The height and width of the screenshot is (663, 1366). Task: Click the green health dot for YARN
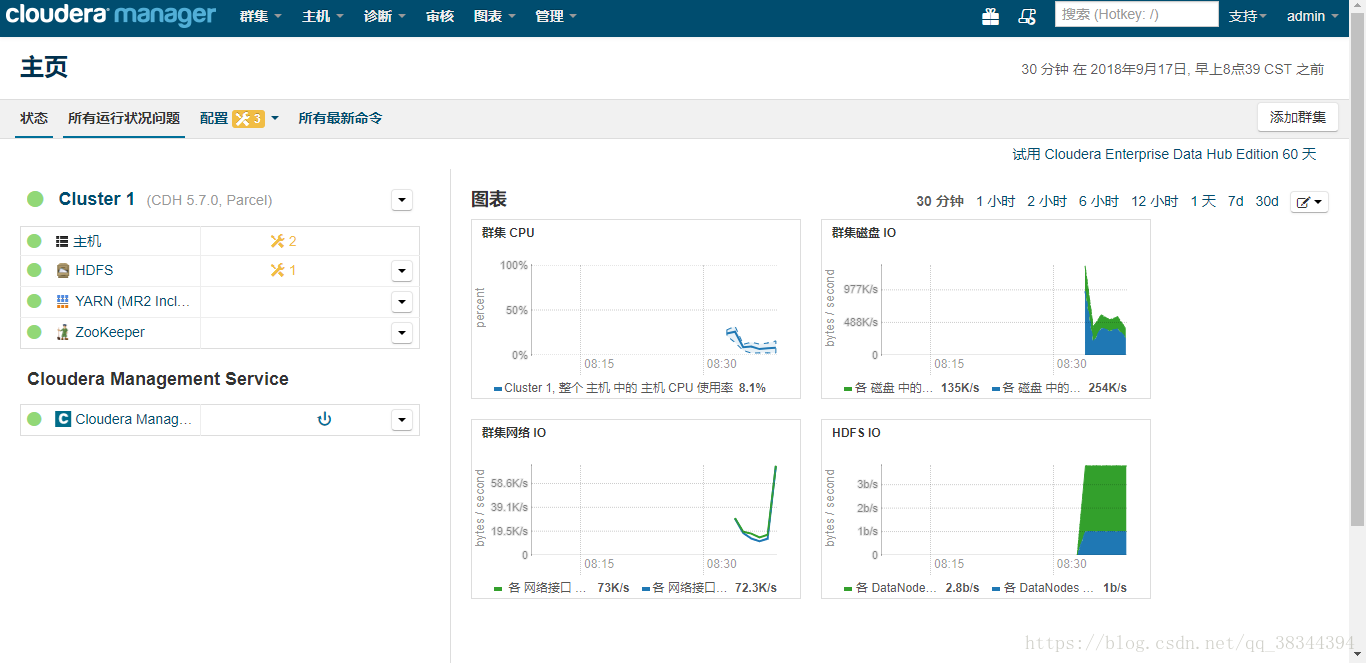[x=34, y=301]
